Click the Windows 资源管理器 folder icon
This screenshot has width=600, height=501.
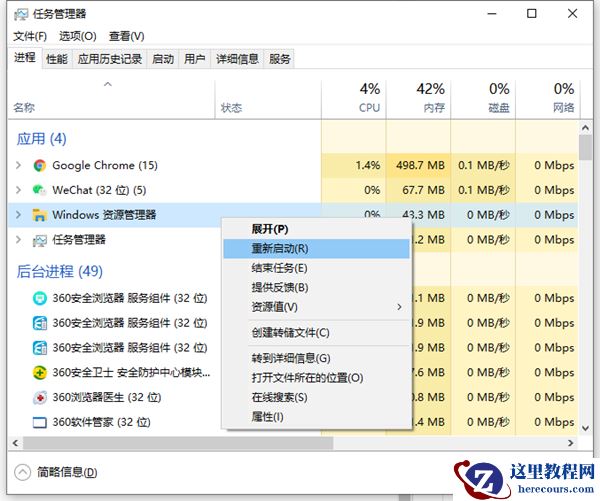40,215
